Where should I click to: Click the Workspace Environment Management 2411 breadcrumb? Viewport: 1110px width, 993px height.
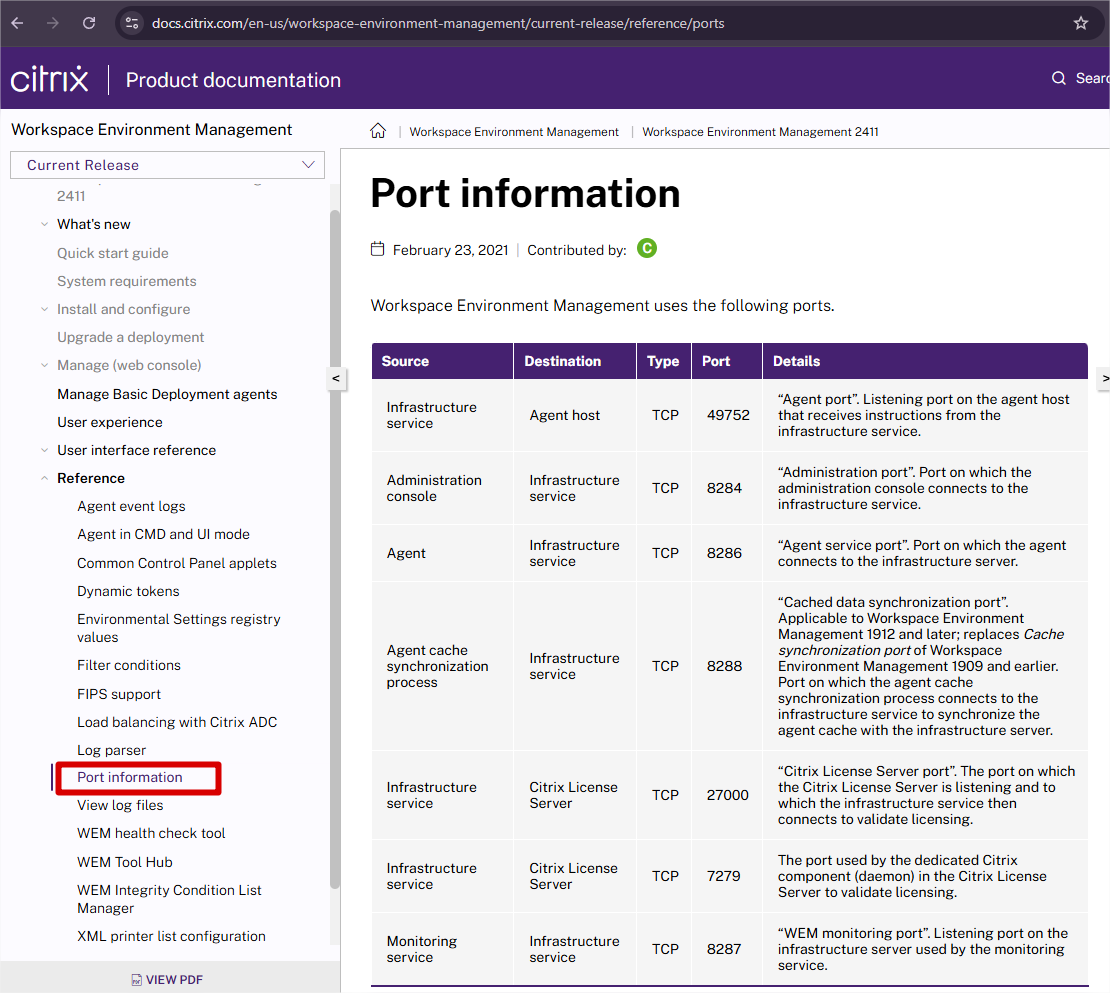tap(760, 132)
